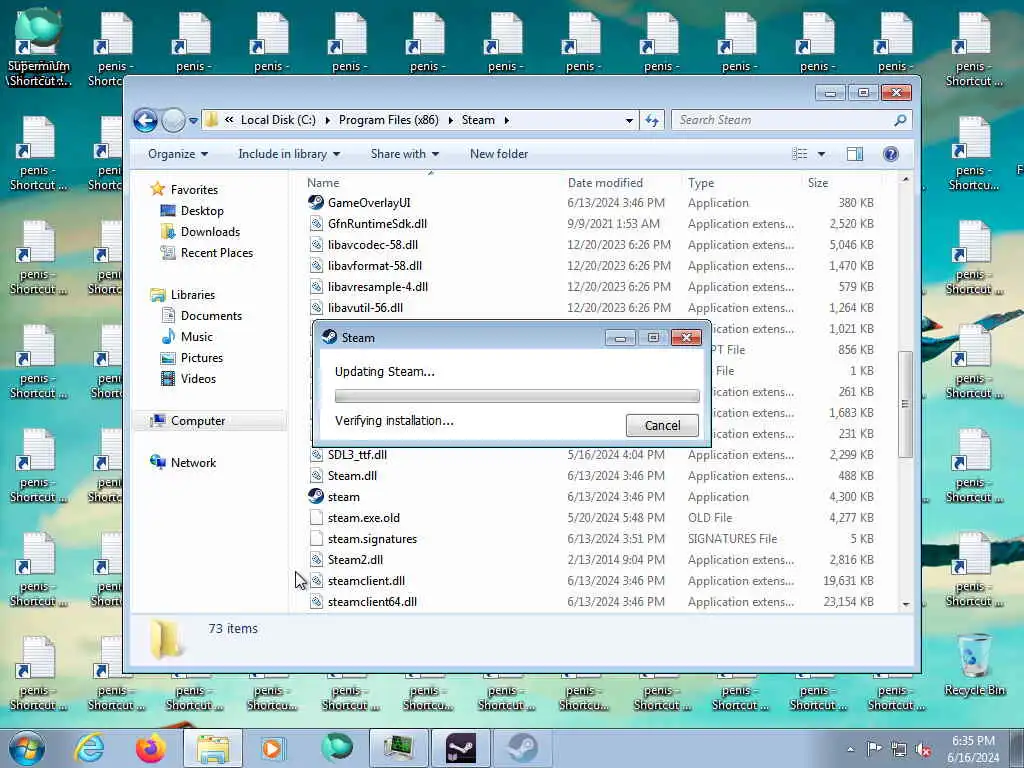The image size is (1024, 768).
Task: Cancel the Steam update
Action: [662, 426]
